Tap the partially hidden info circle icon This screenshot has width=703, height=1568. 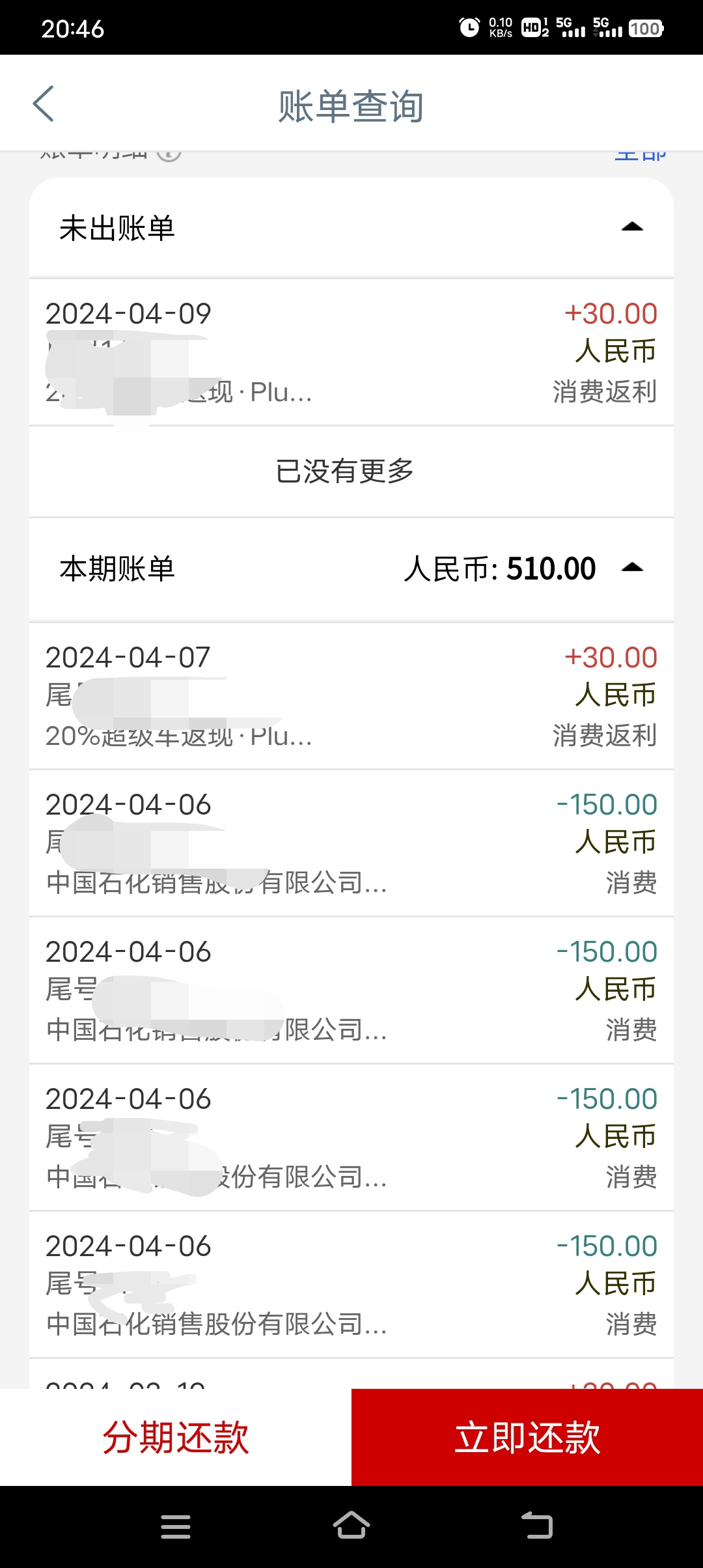click(169, 154)
